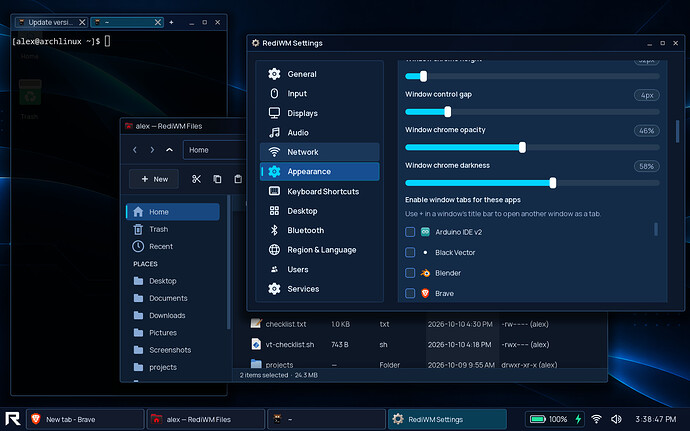The height and width of the screenshot is (431, 690).
Task: Open Recent in Files sidebar
Action: (172, 246)
